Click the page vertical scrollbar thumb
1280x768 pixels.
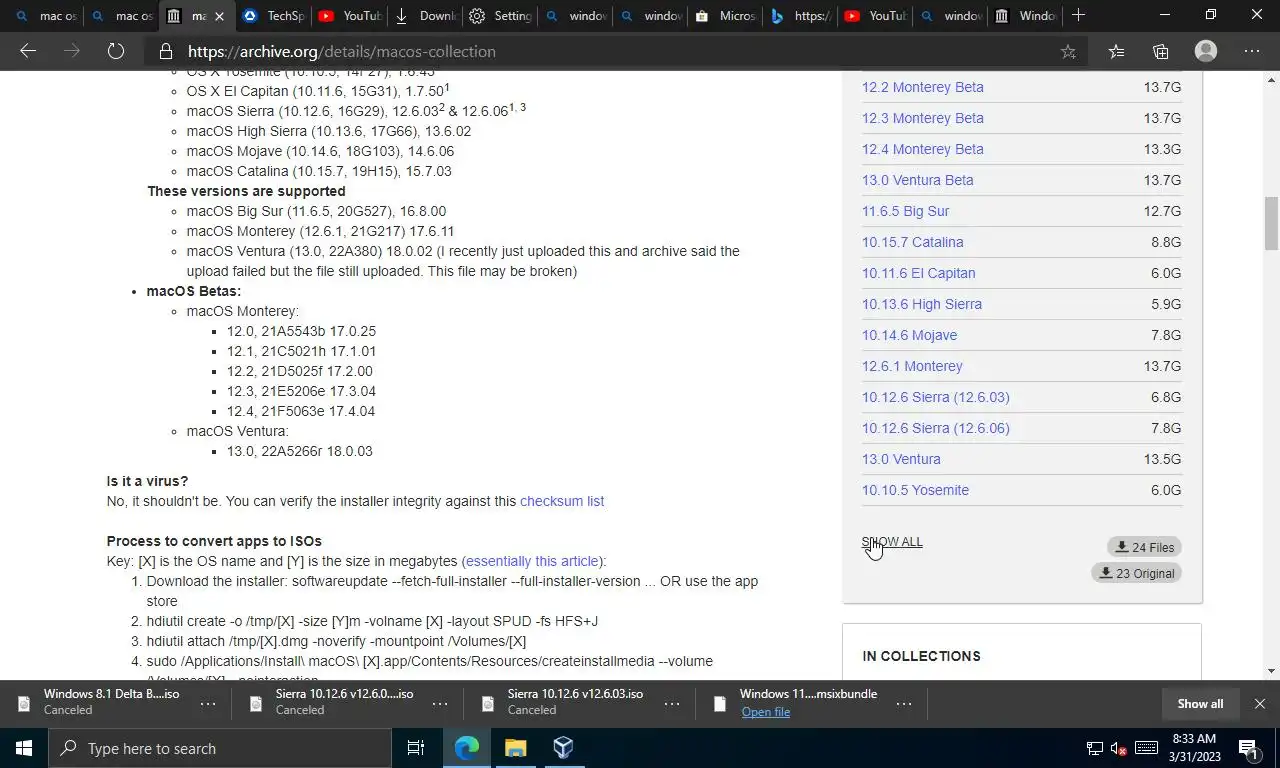[x=1271, y=223]
